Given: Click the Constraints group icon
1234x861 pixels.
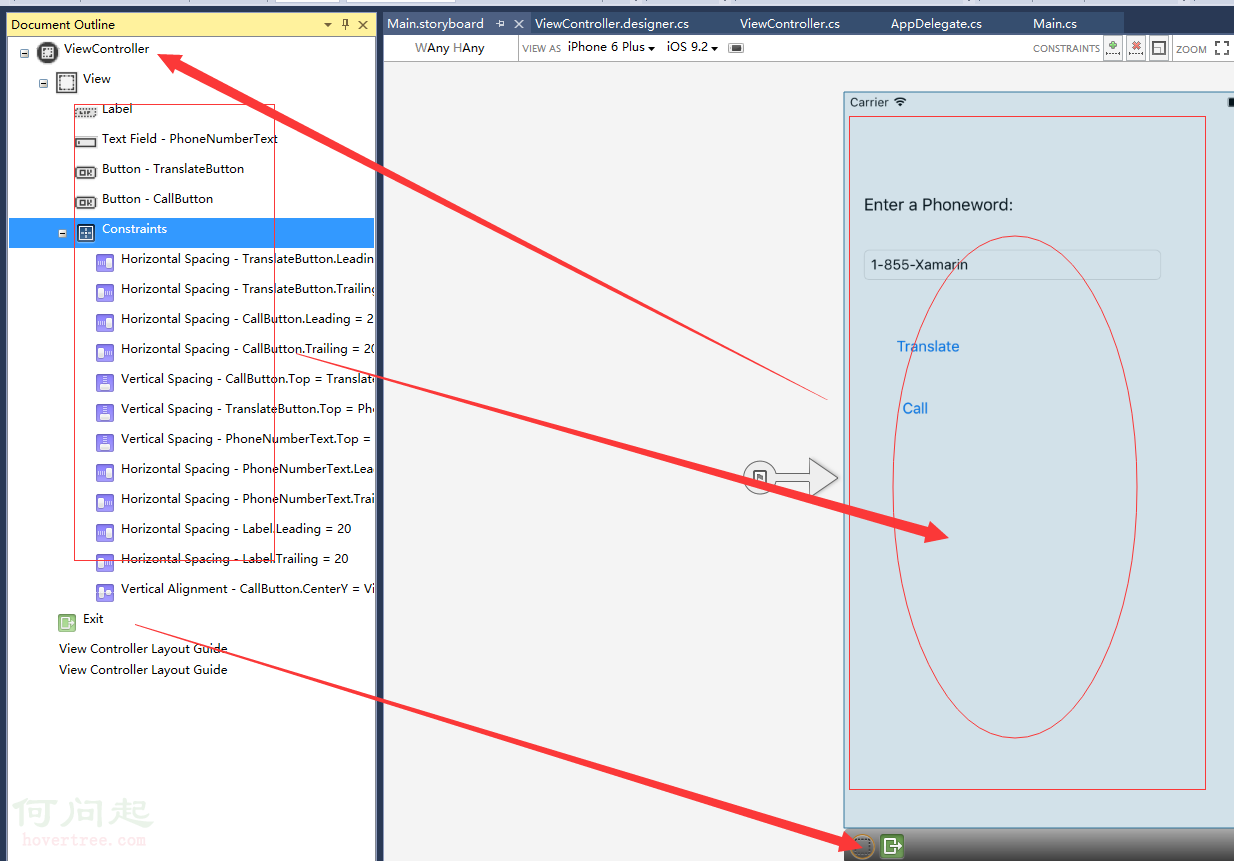Looking at the screenshot, I should (x=86, y=232).
